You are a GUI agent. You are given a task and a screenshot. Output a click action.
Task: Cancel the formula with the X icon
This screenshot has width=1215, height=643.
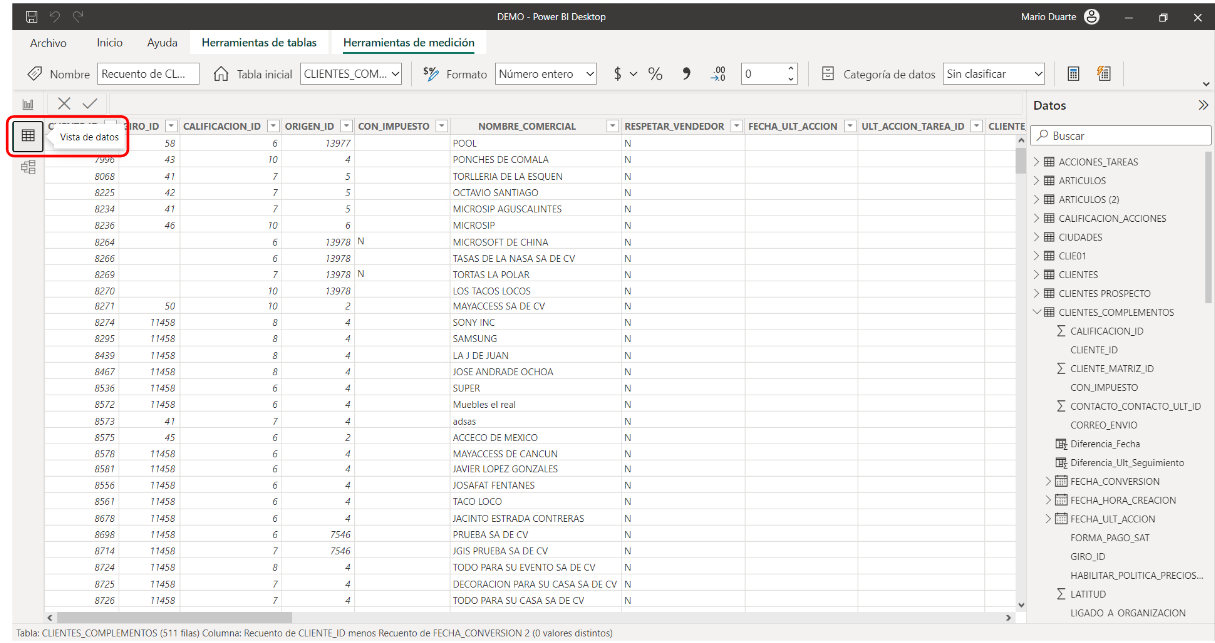(64, 103)
